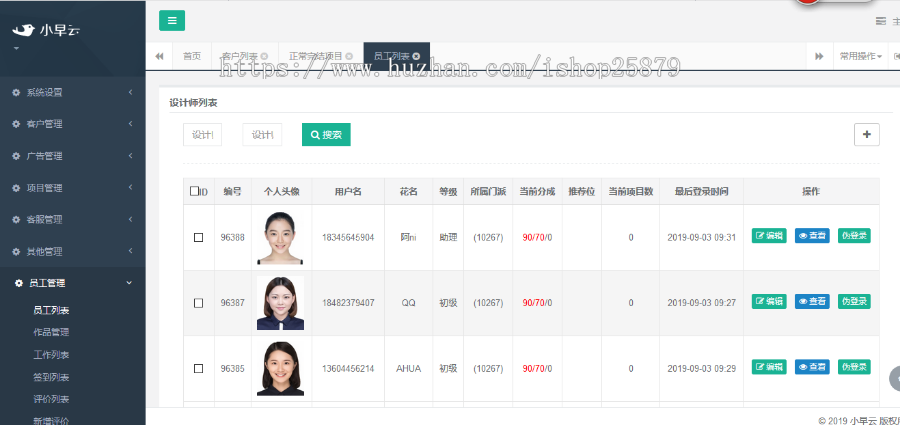Click gear icon beside 其他管理
900x425 pixels.
pos(16,252)
